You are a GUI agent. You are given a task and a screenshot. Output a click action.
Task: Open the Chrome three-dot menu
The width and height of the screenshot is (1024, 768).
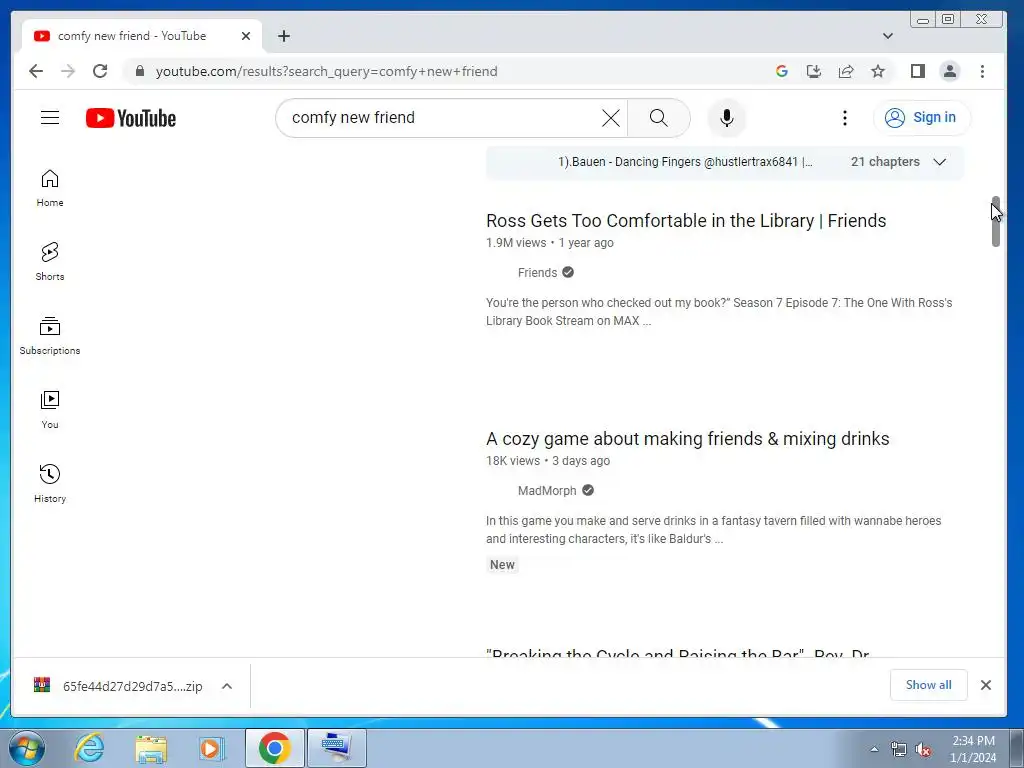(x=982, y=71)
